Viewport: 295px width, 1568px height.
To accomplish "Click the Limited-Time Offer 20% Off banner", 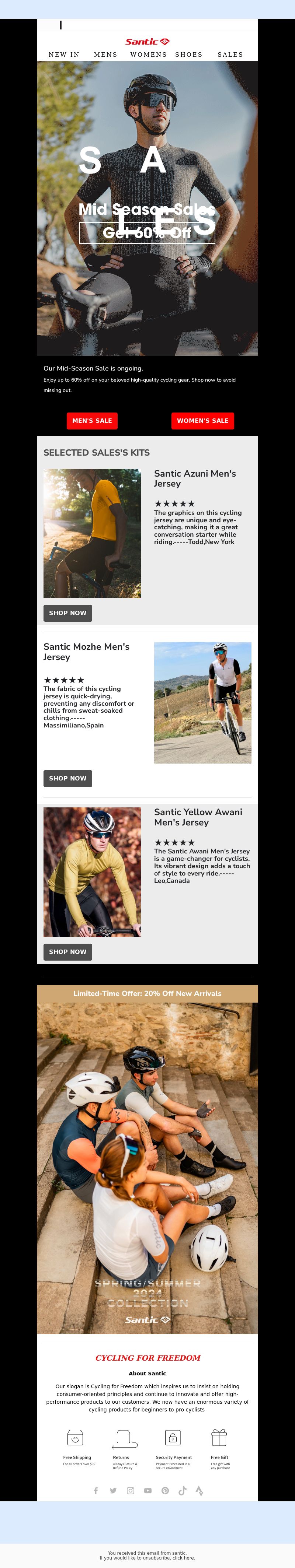I will [x=147, y=993].
